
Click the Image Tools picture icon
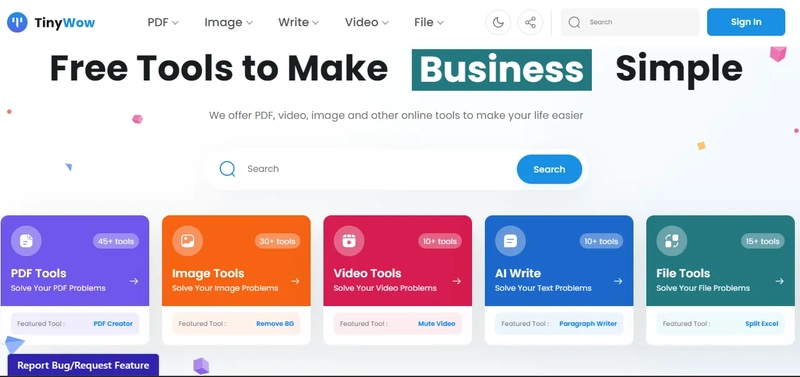187,241
